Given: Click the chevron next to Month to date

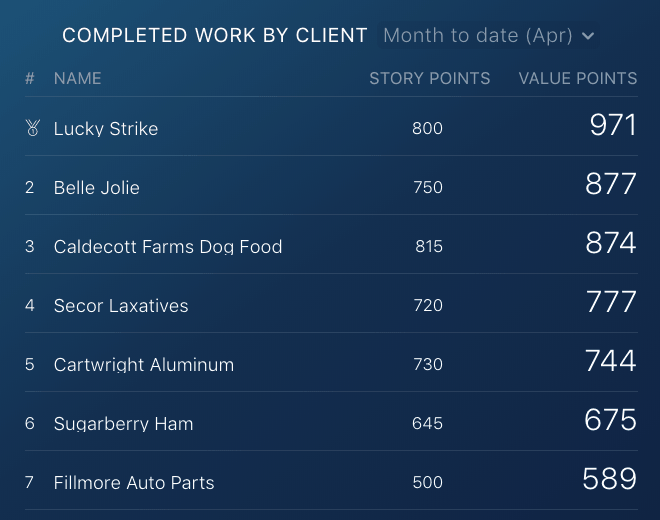Looking at the screenshot, I should click(588, 36).
